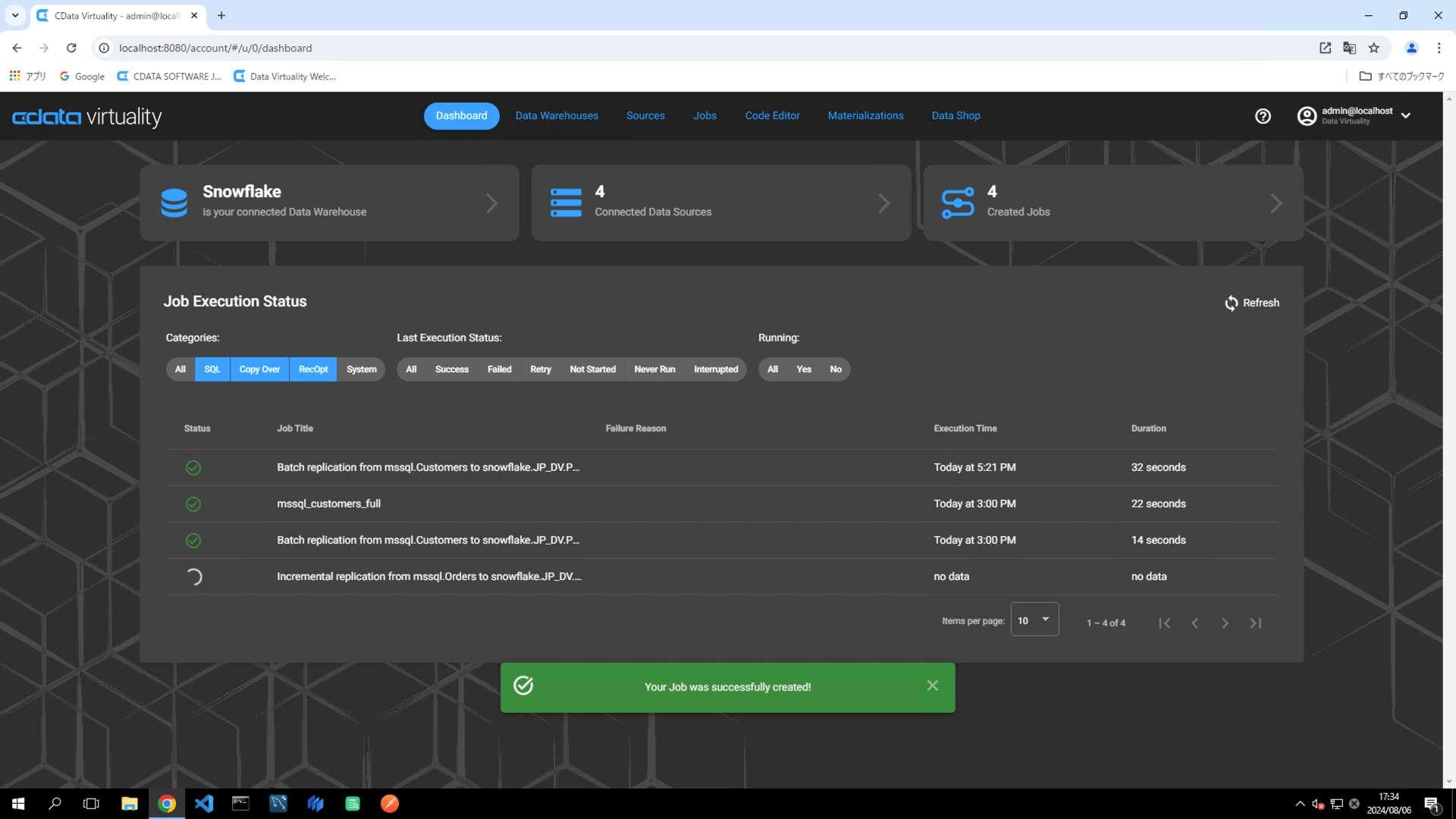Open the Data Warehouses tab
Image resolution: width=1456 pixels, height=819 pixels.
(557, 116)
